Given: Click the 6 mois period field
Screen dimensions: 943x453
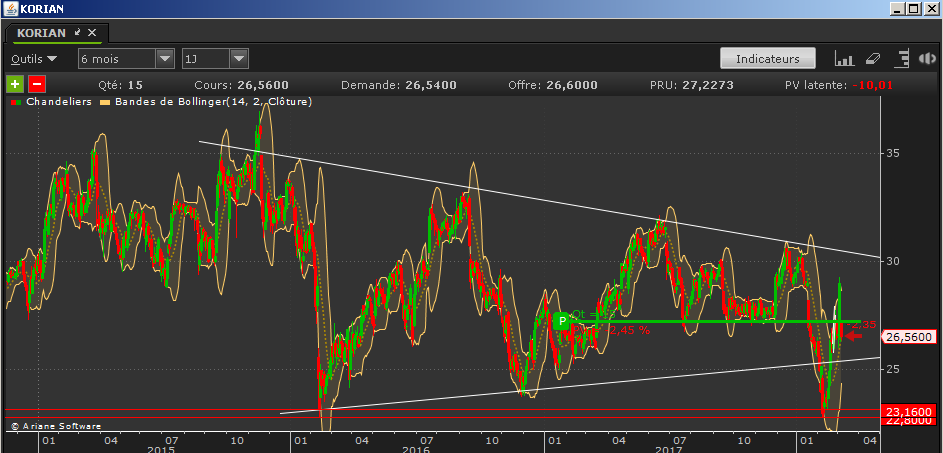Looking at the screenshot, I should coord(117,59).
